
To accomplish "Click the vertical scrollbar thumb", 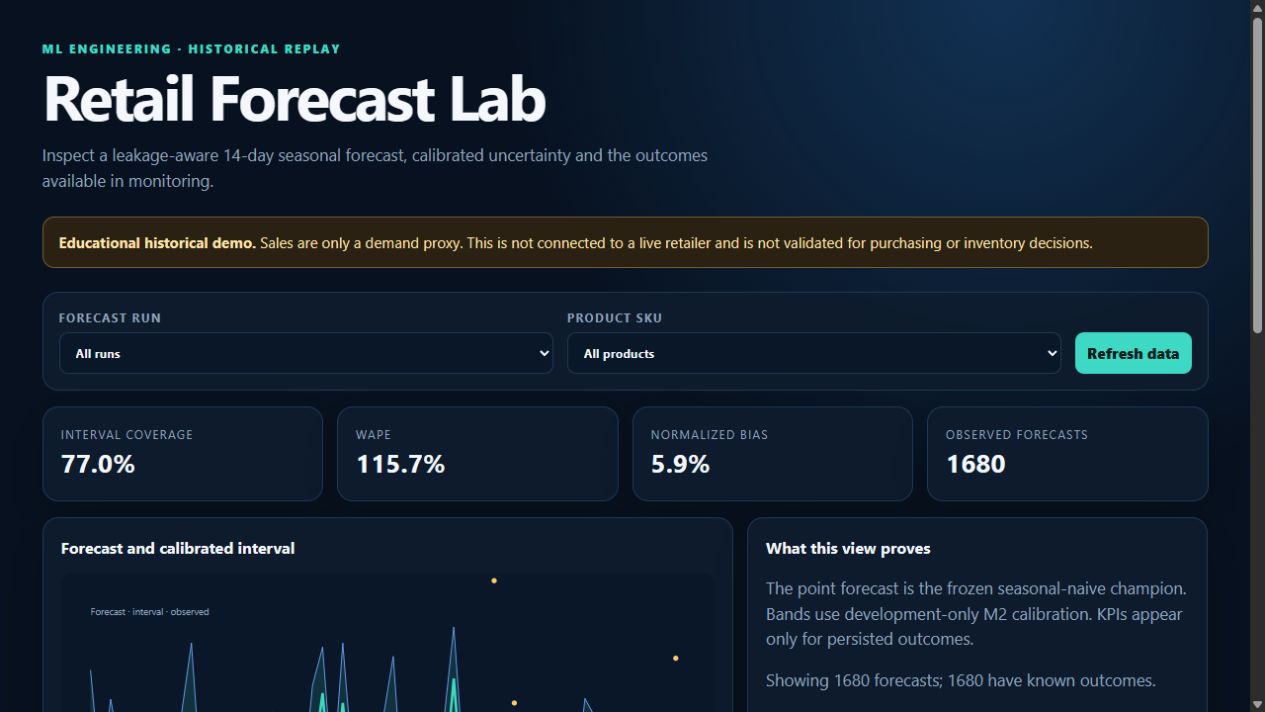I will (x=1257, y=175).
